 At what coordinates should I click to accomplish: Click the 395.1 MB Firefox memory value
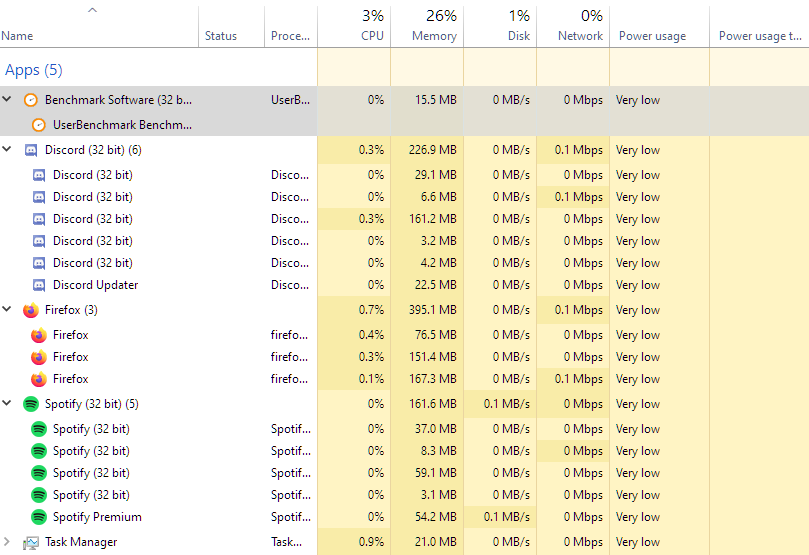(433, 310)
